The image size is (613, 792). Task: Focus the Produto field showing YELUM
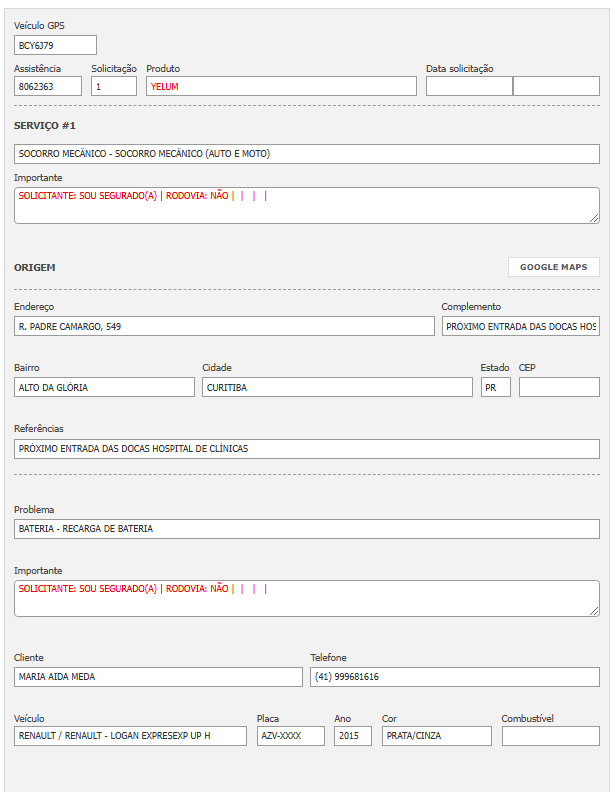point(281,87)
